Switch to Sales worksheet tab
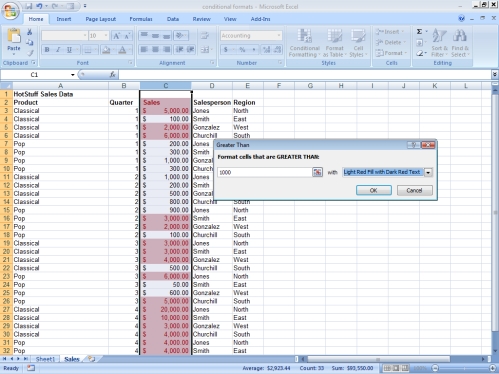The width and height of the screenshot is (499, 374). point(72,359)
